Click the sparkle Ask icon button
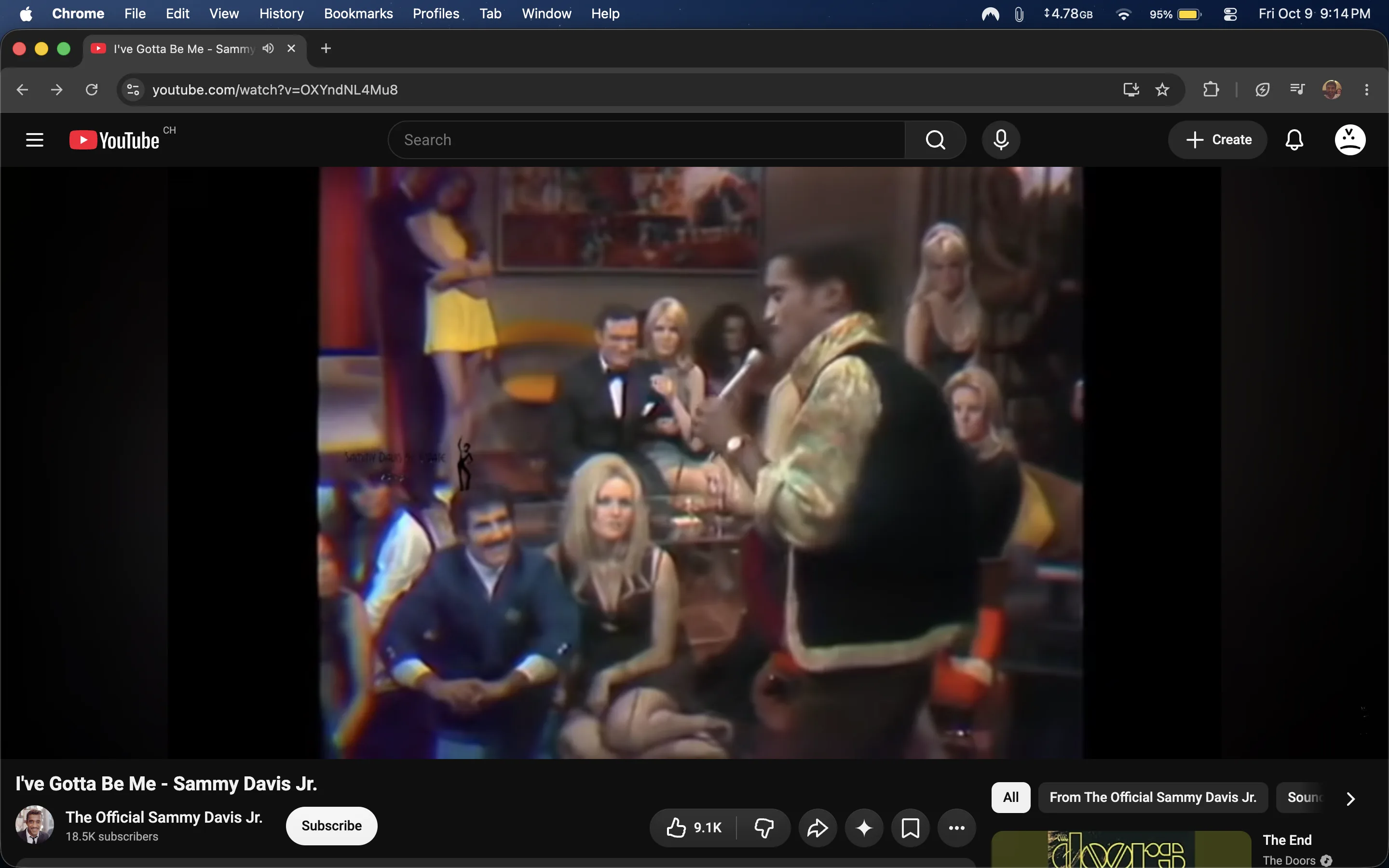 pyautogui.click(x=864, y=827)
